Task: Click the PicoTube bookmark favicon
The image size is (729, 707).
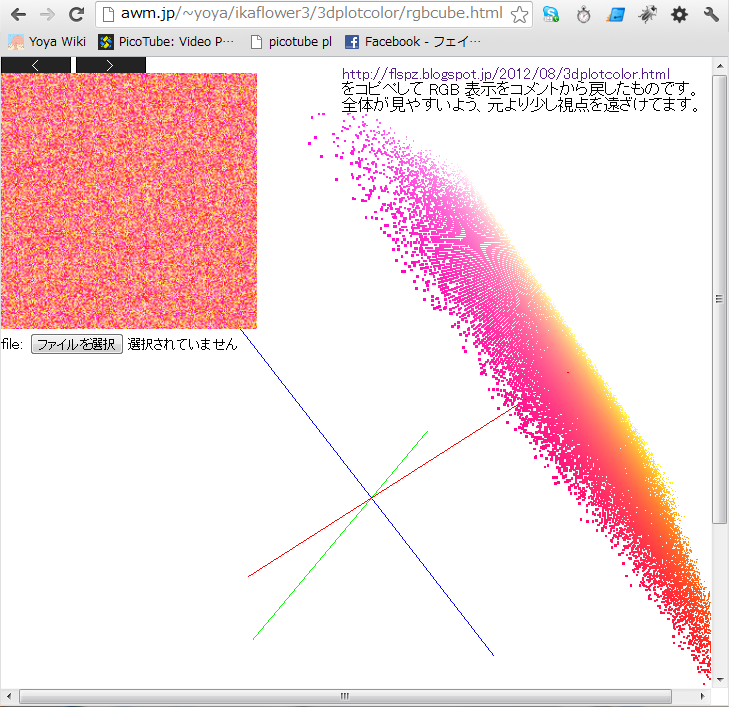Action: 106,42
